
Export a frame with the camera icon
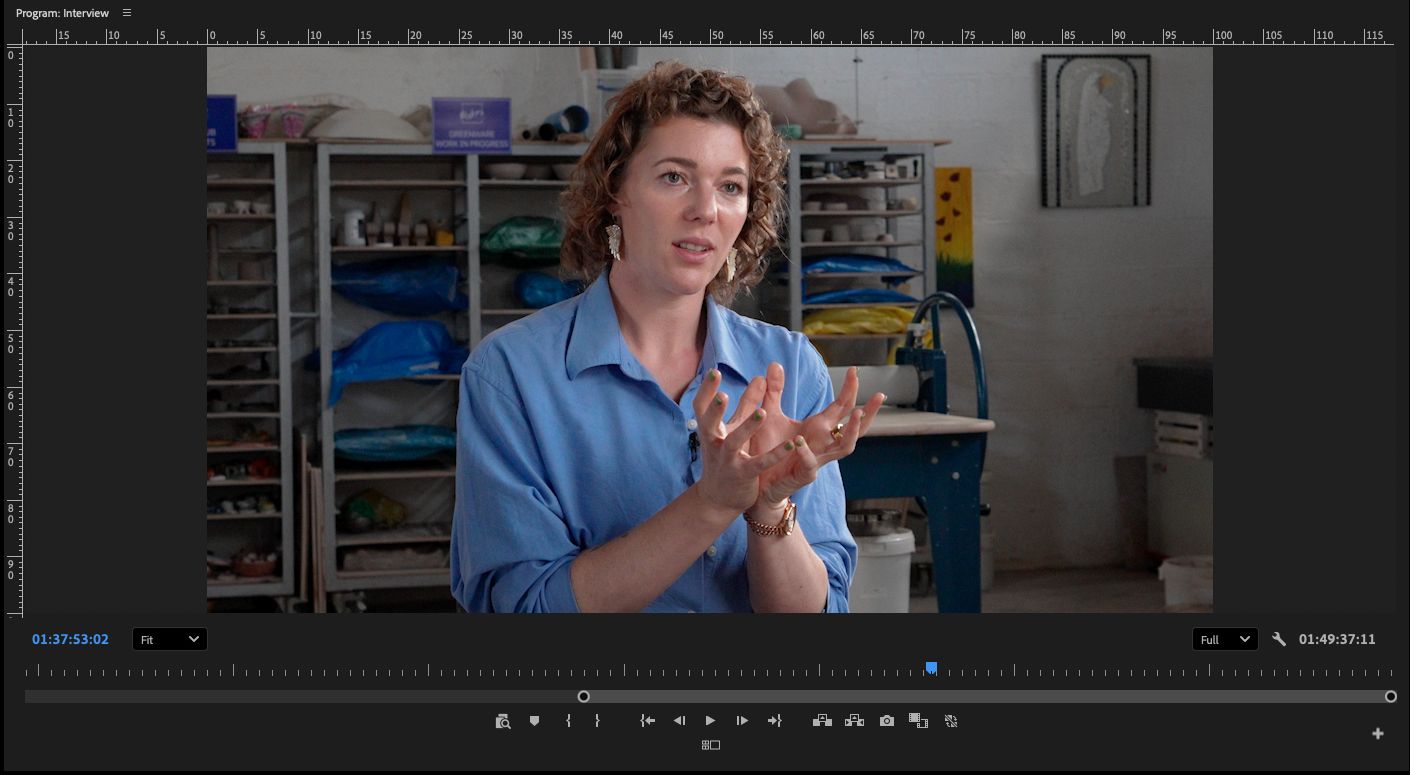coord(887,720)
